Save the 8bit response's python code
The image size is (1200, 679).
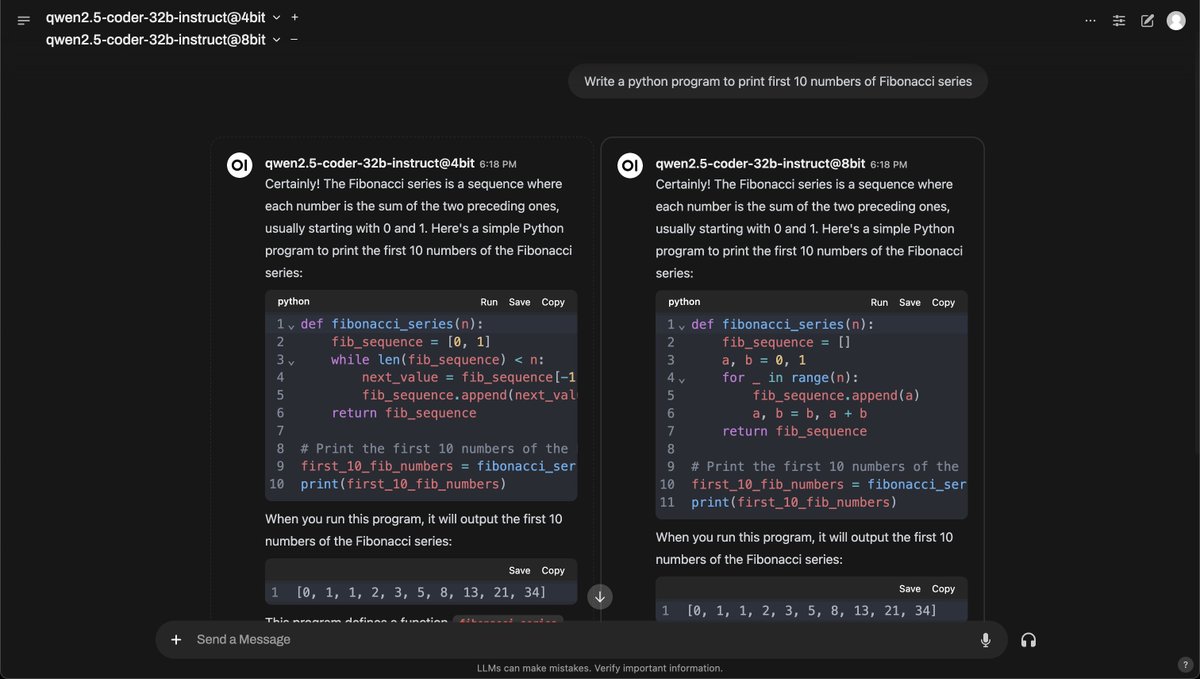(910, 302)
